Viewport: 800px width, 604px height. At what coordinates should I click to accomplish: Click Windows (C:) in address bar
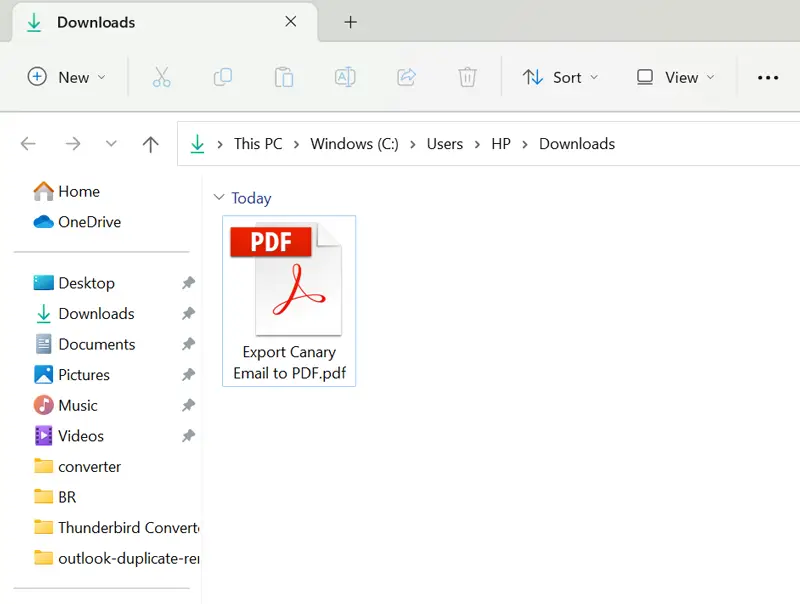tap(354, 144)
